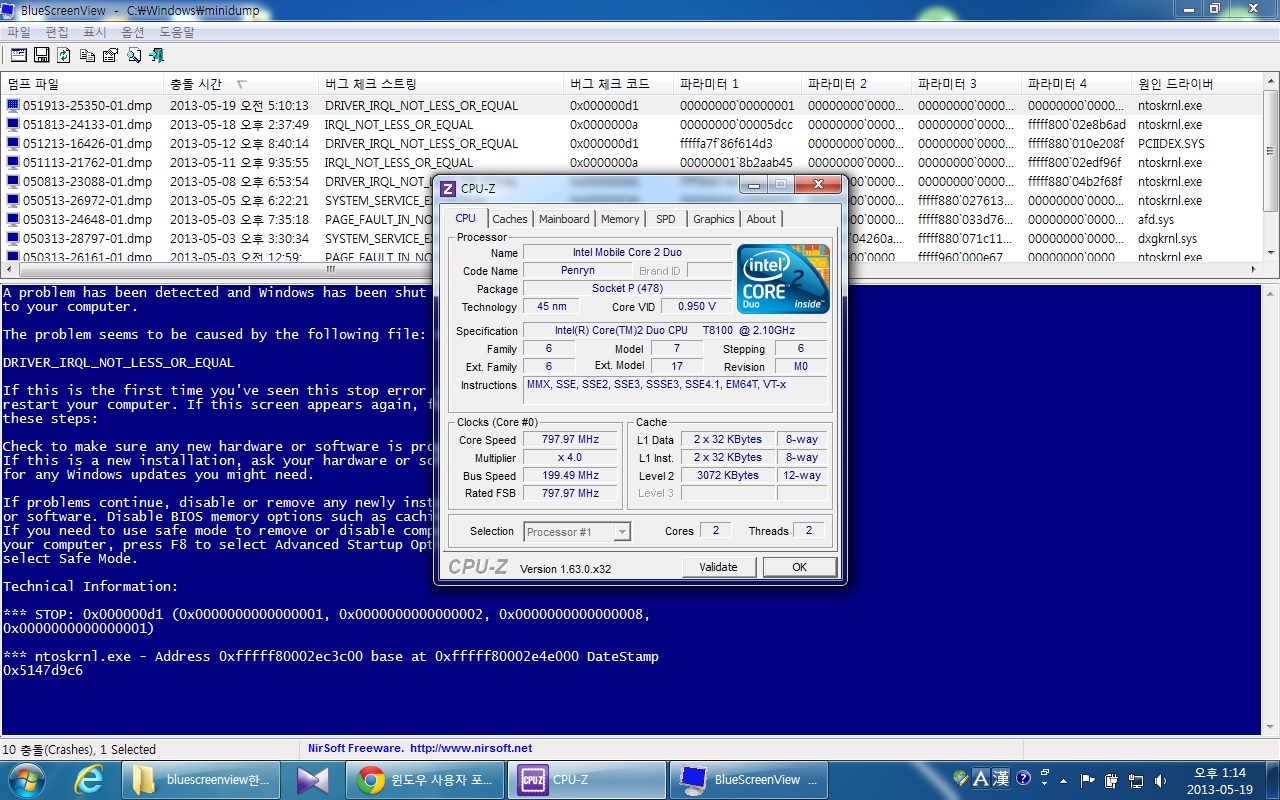This screenshot has width=1280, height=800.
Task: Click the Validate button in CPU-Z
Action: (718, 567)
